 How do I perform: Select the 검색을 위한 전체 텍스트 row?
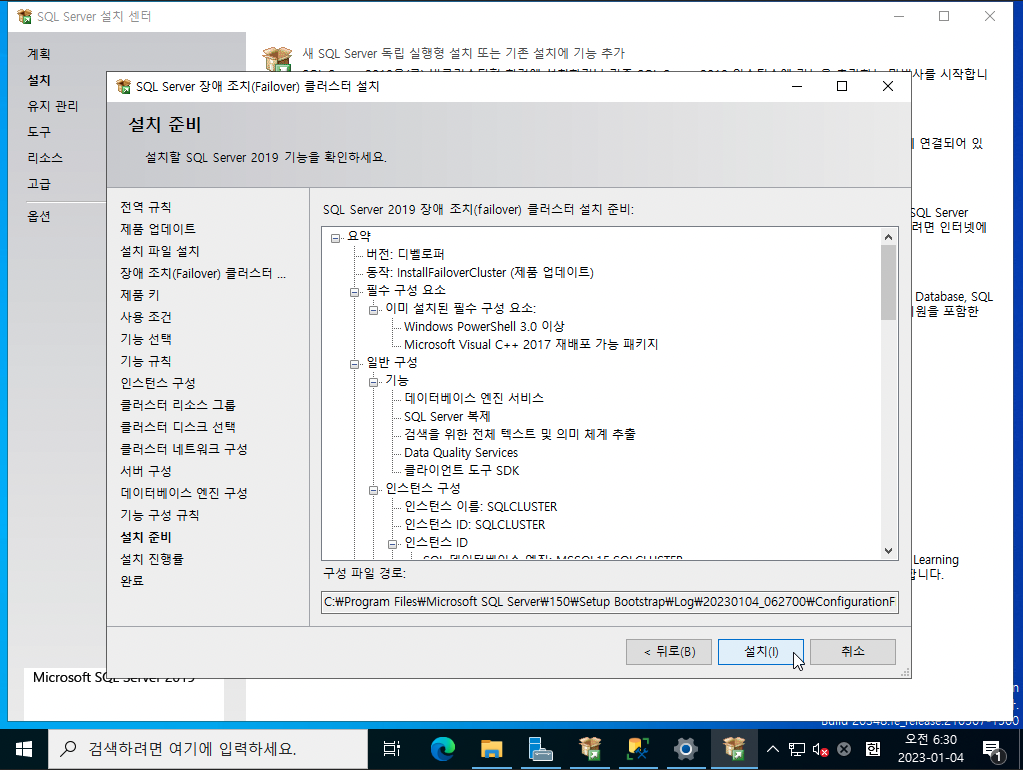point(519,434)
